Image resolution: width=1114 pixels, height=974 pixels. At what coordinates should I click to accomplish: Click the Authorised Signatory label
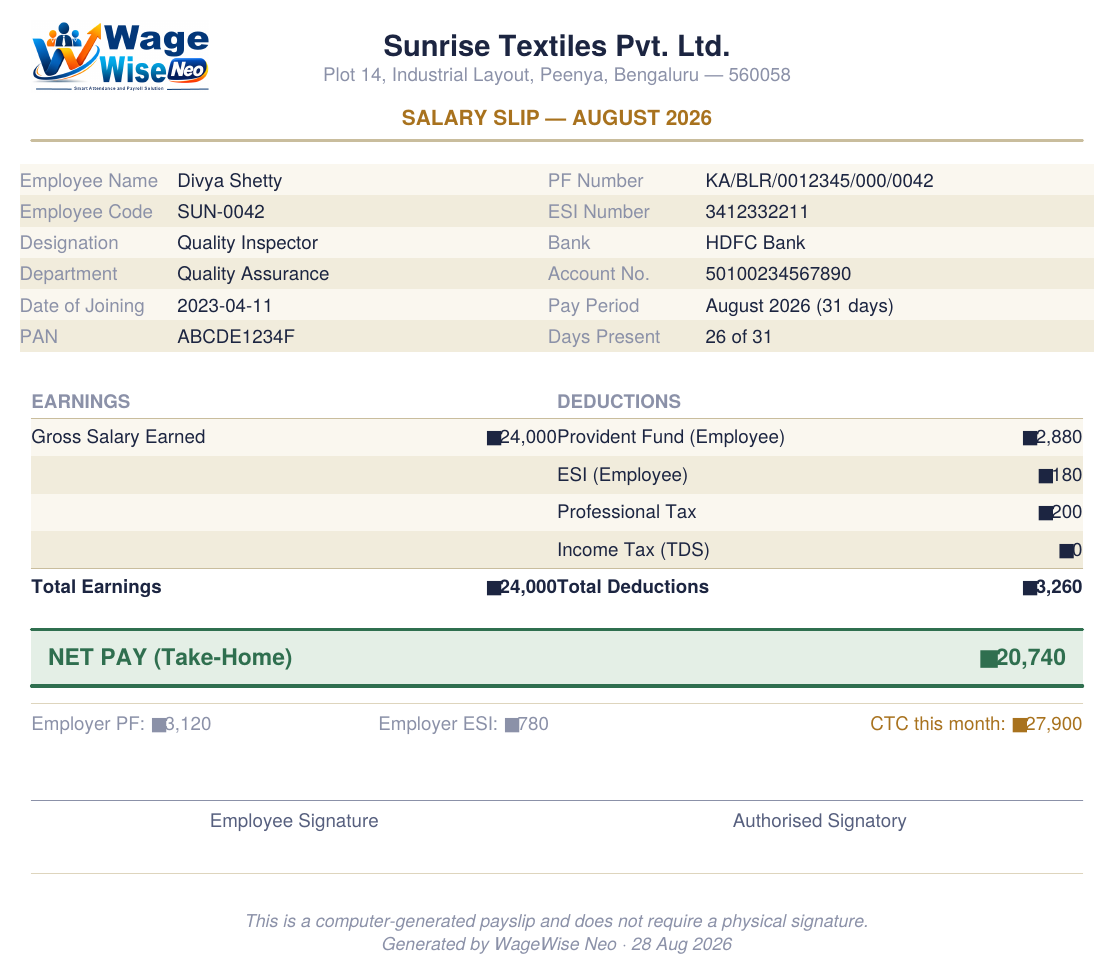[819, 821]
